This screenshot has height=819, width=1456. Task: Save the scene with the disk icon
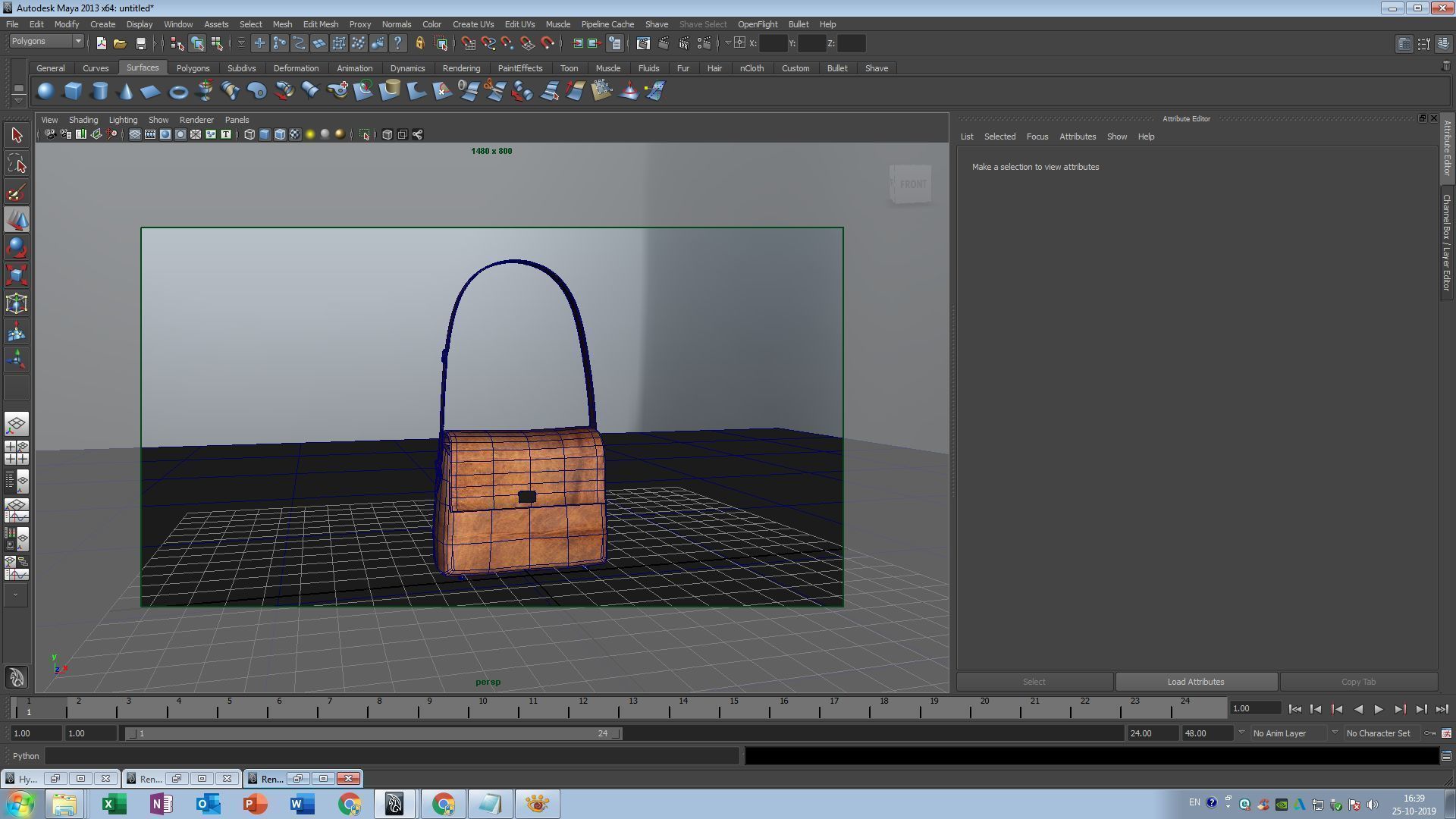(140, 43)
